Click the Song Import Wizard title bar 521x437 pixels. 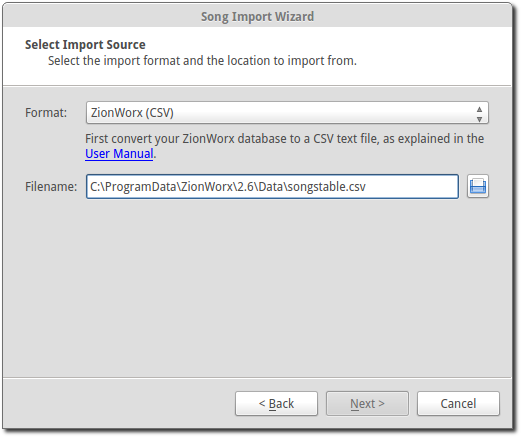pyautogui.click(x=257, y=16)
